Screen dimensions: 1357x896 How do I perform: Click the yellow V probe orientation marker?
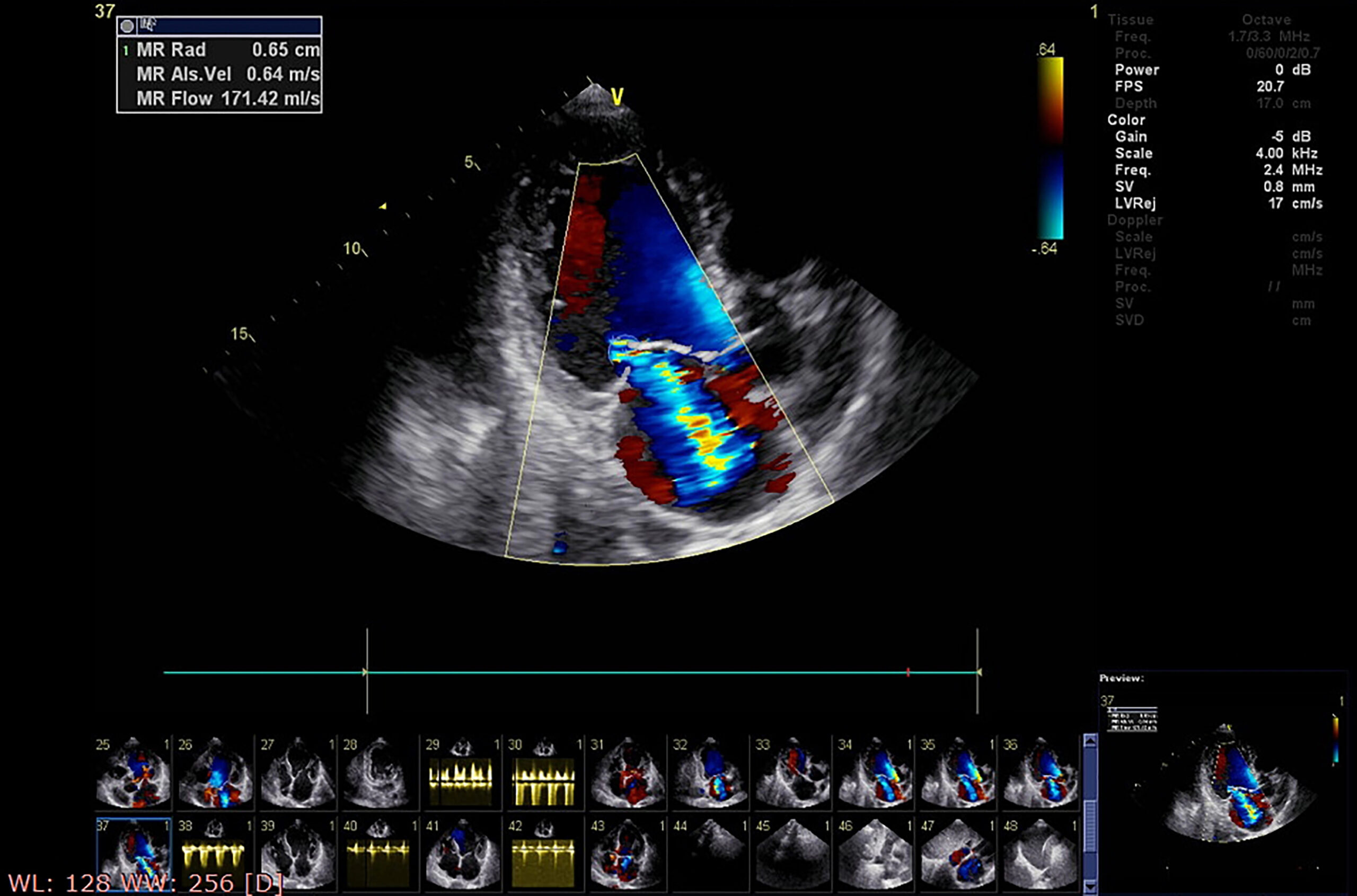(x=617, y=97)
